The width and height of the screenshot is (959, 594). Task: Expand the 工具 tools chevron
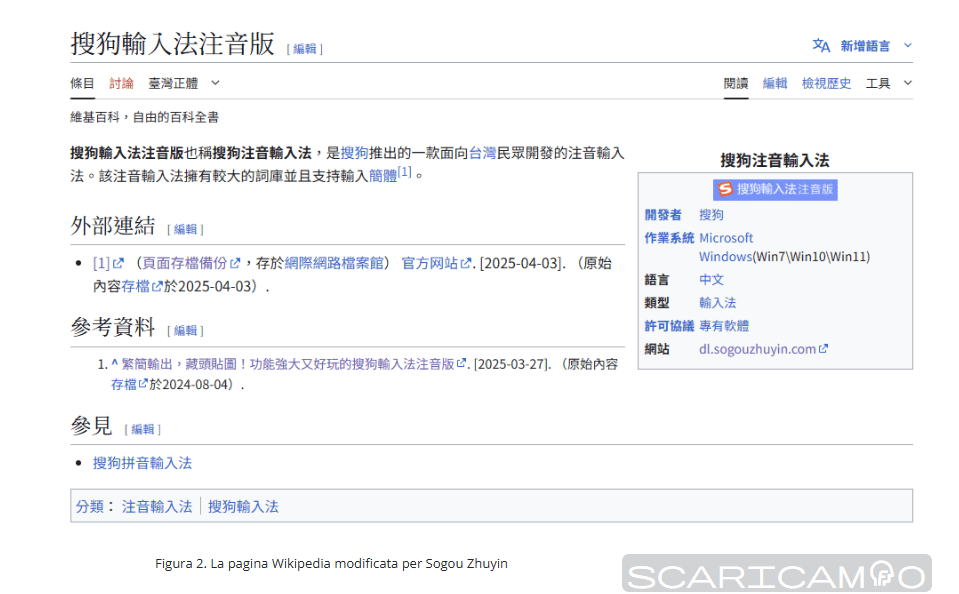[x=908, y=83]
